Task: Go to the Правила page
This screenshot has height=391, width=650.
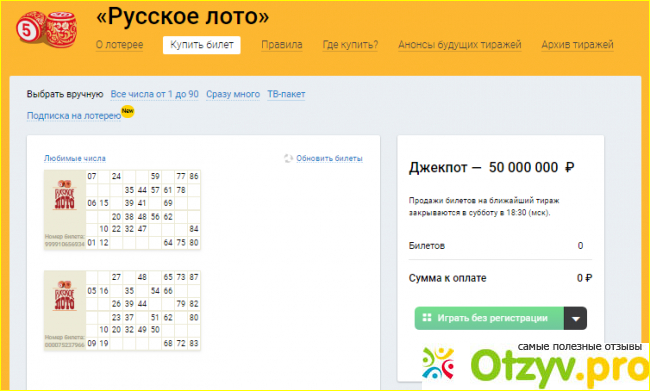Action: pyautogui.click(x=281, y=45)
